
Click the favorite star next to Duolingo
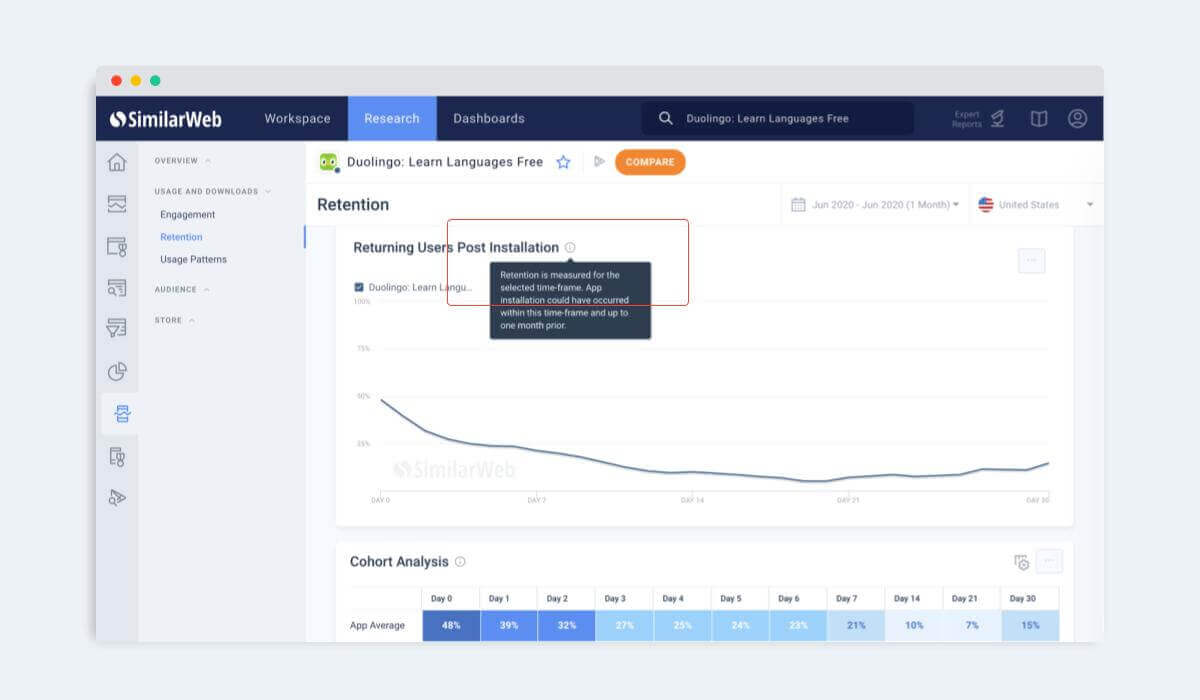click(563, 162)
